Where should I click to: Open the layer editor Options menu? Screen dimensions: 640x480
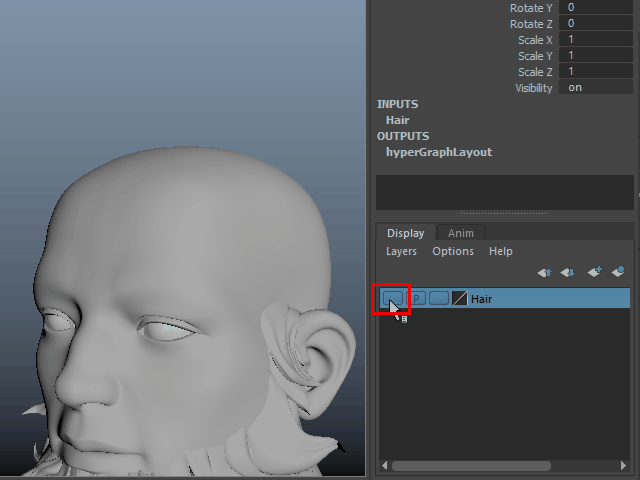pos(453,251)
